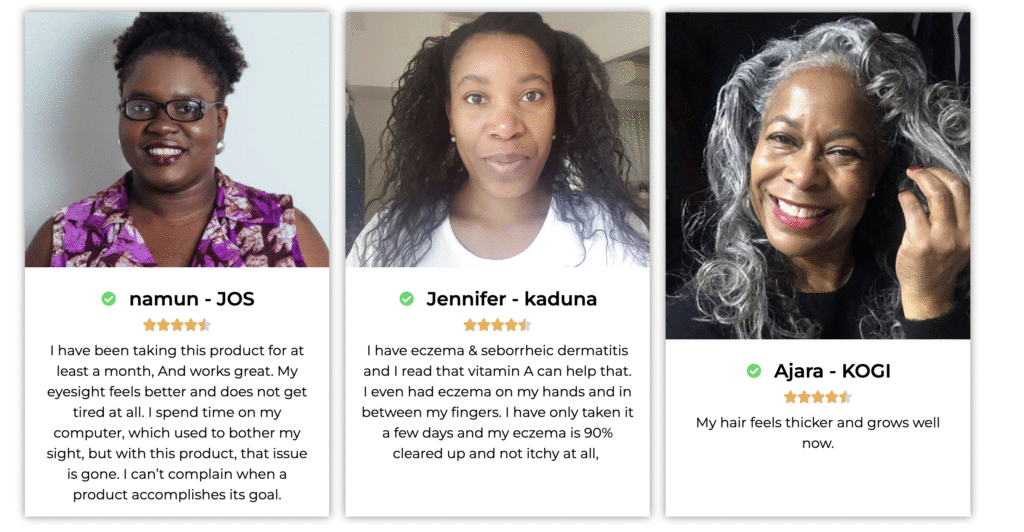Click the half star in Ajara's rating
The height and width of the screenshot is (532, 1024).
pyautogui.click(x=845, y=396)
